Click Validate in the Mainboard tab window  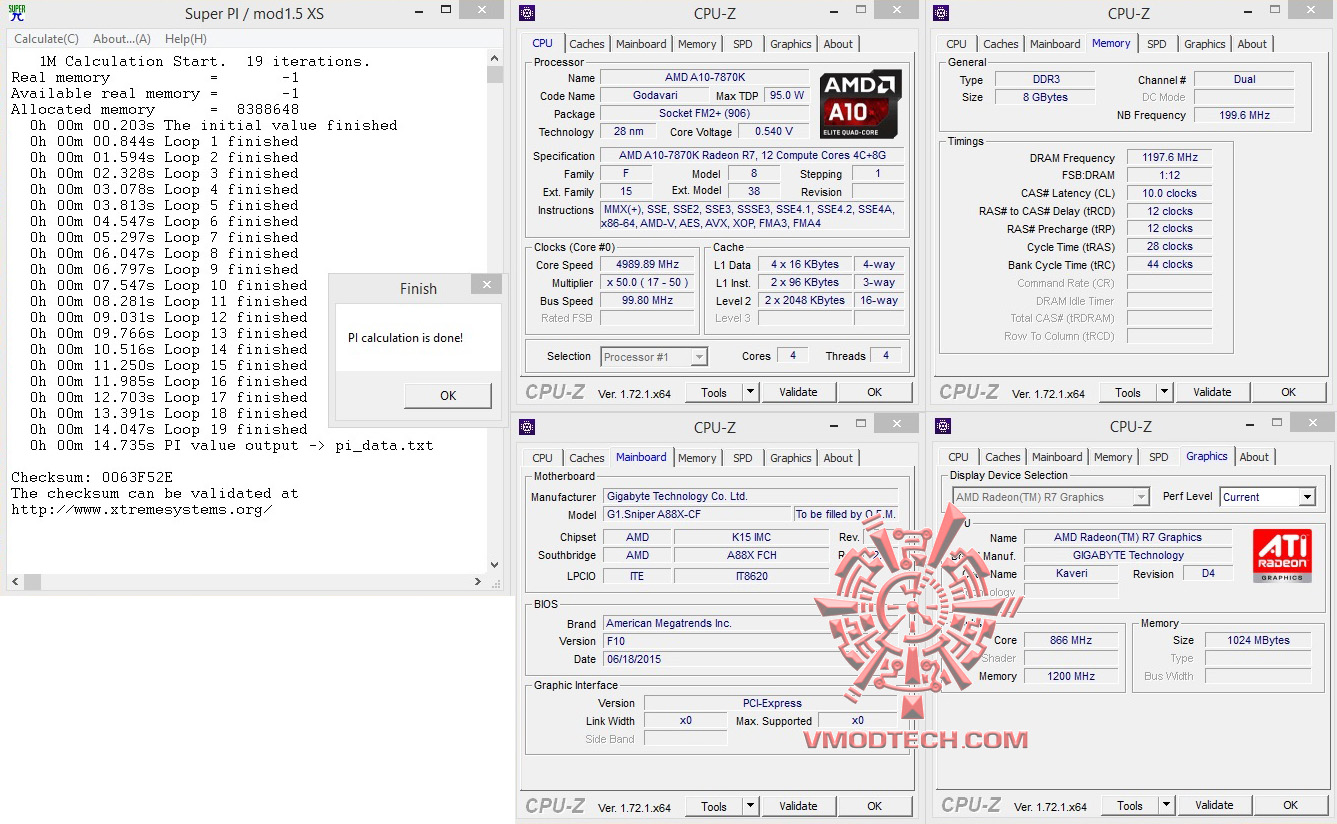[798, 806]
